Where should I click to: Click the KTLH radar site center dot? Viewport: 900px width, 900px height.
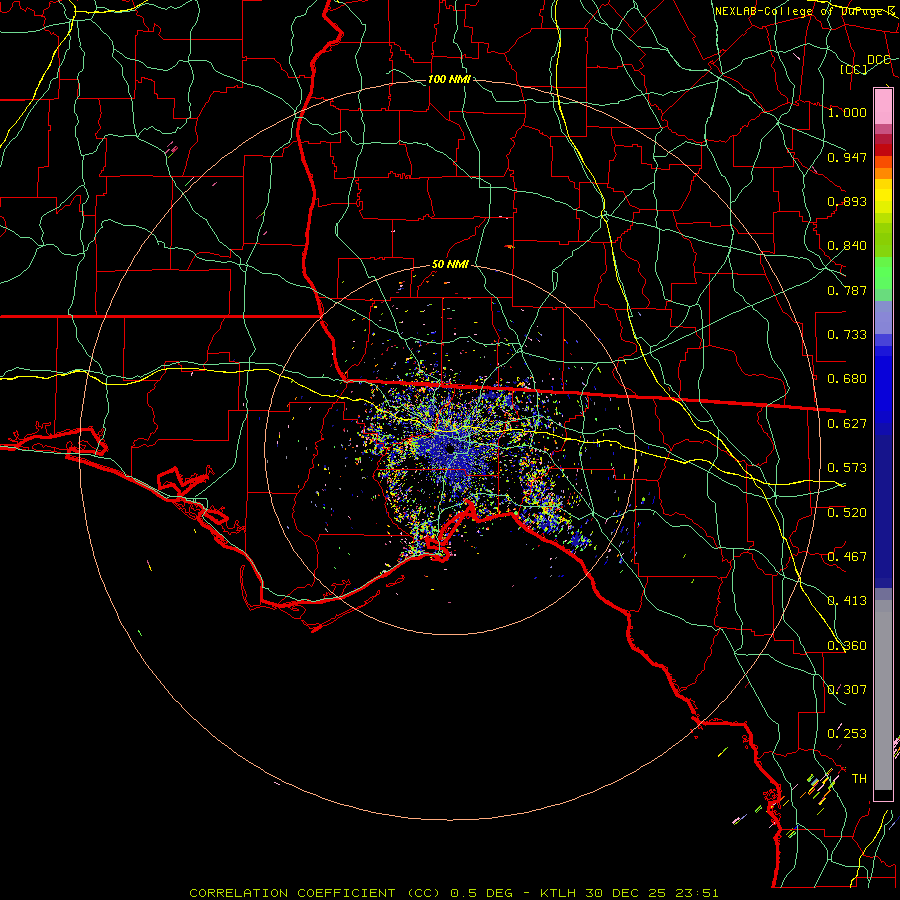pyautogui.click(x=450, y=449)
